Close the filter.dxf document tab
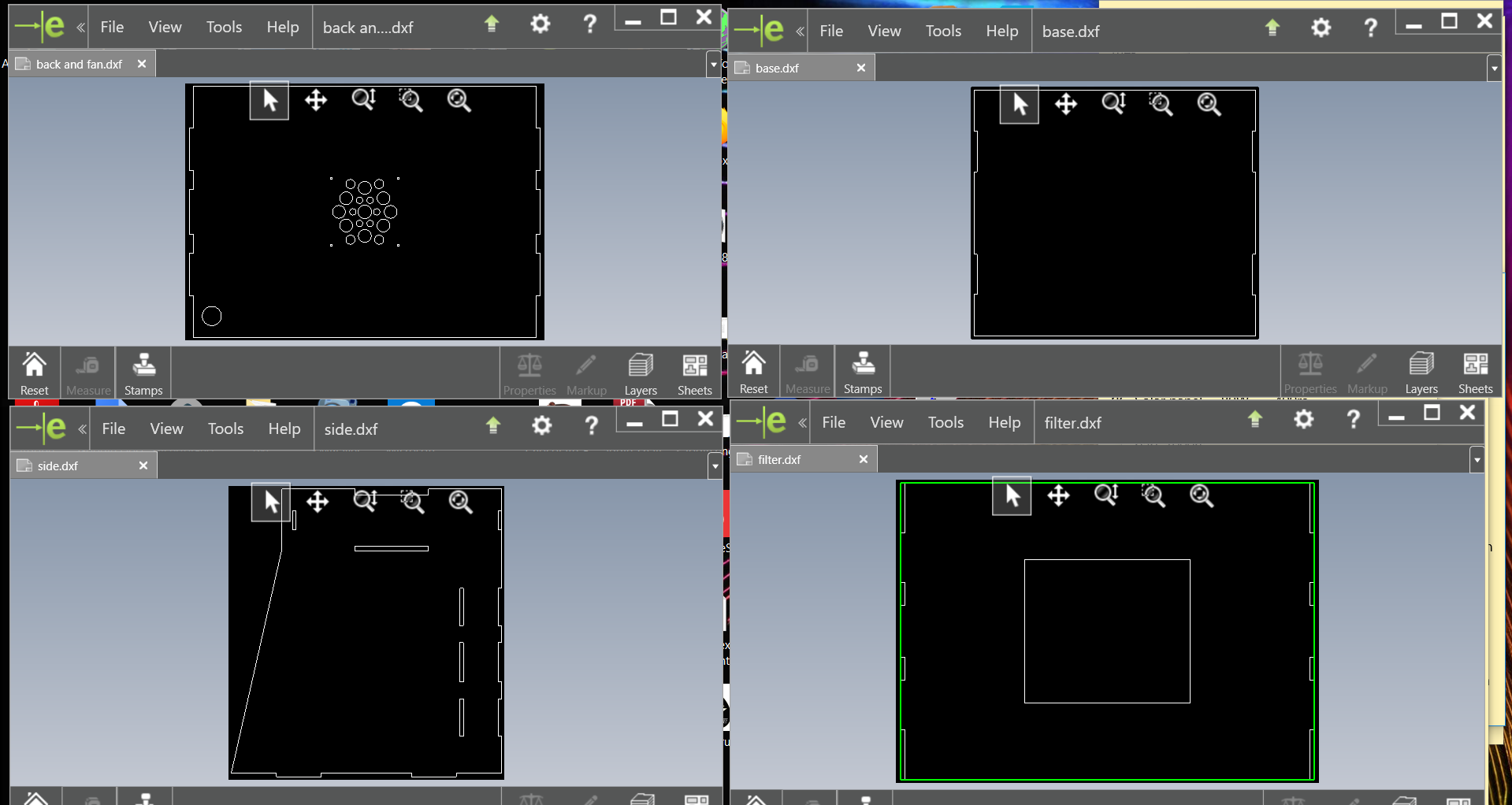Image resolution: width=1512 pixels, height=805 pixels. 864,459
